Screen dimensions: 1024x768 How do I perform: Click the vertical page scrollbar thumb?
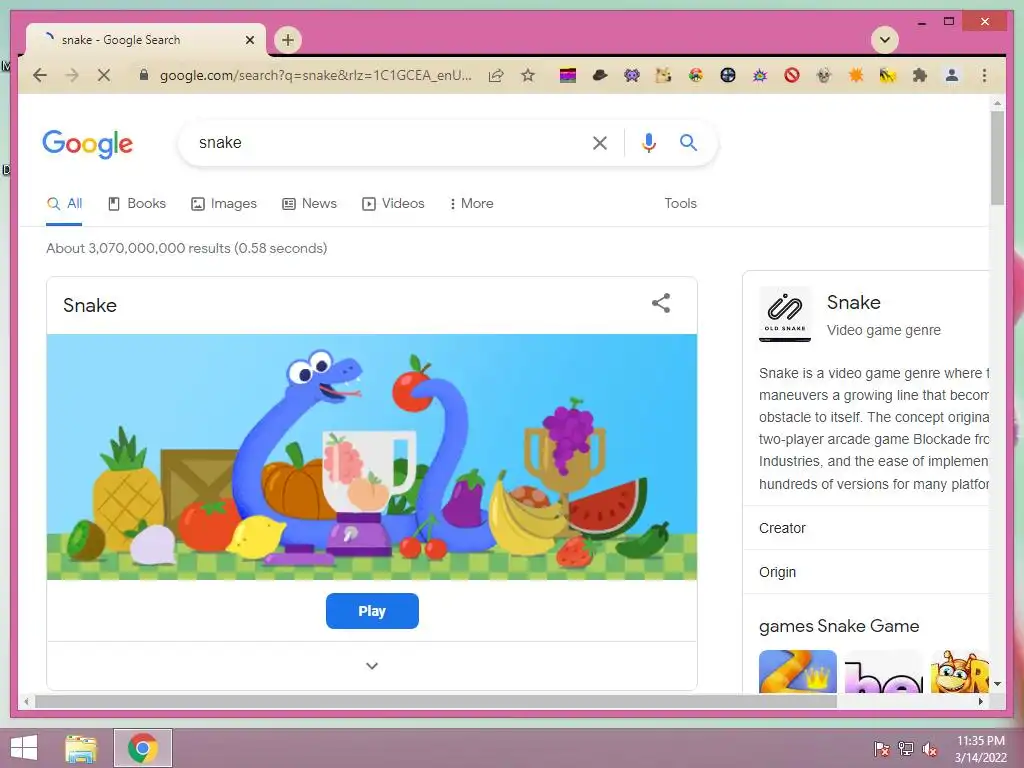997,157
